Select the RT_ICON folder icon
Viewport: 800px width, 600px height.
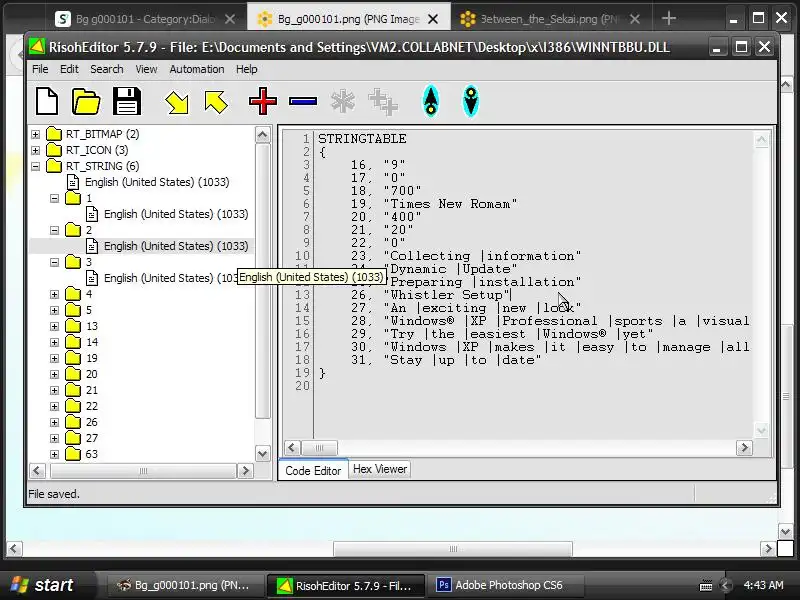(54, 150)
